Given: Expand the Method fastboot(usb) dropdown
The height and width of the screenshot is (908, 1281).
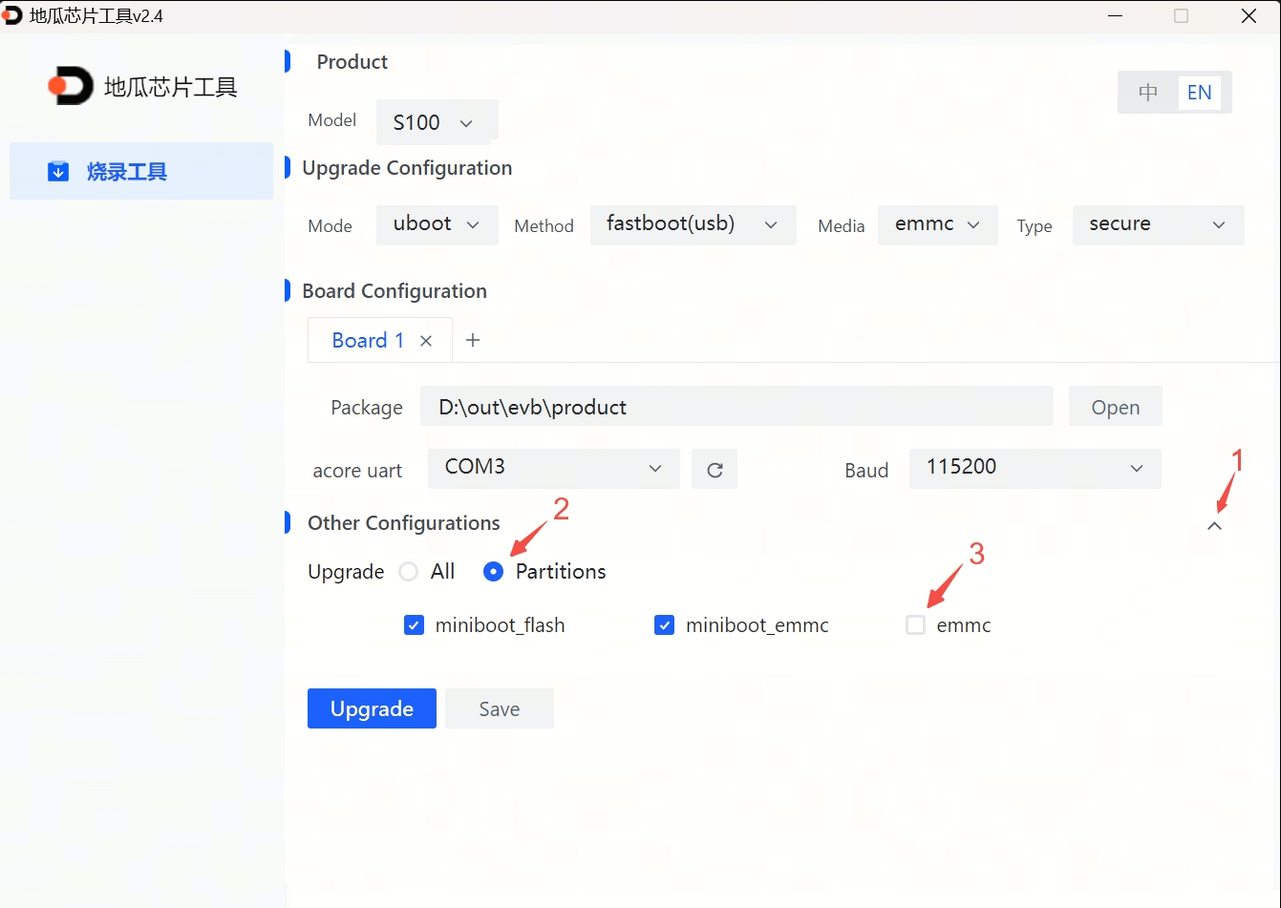Looking at the screenshot, I should click(693, 224).
